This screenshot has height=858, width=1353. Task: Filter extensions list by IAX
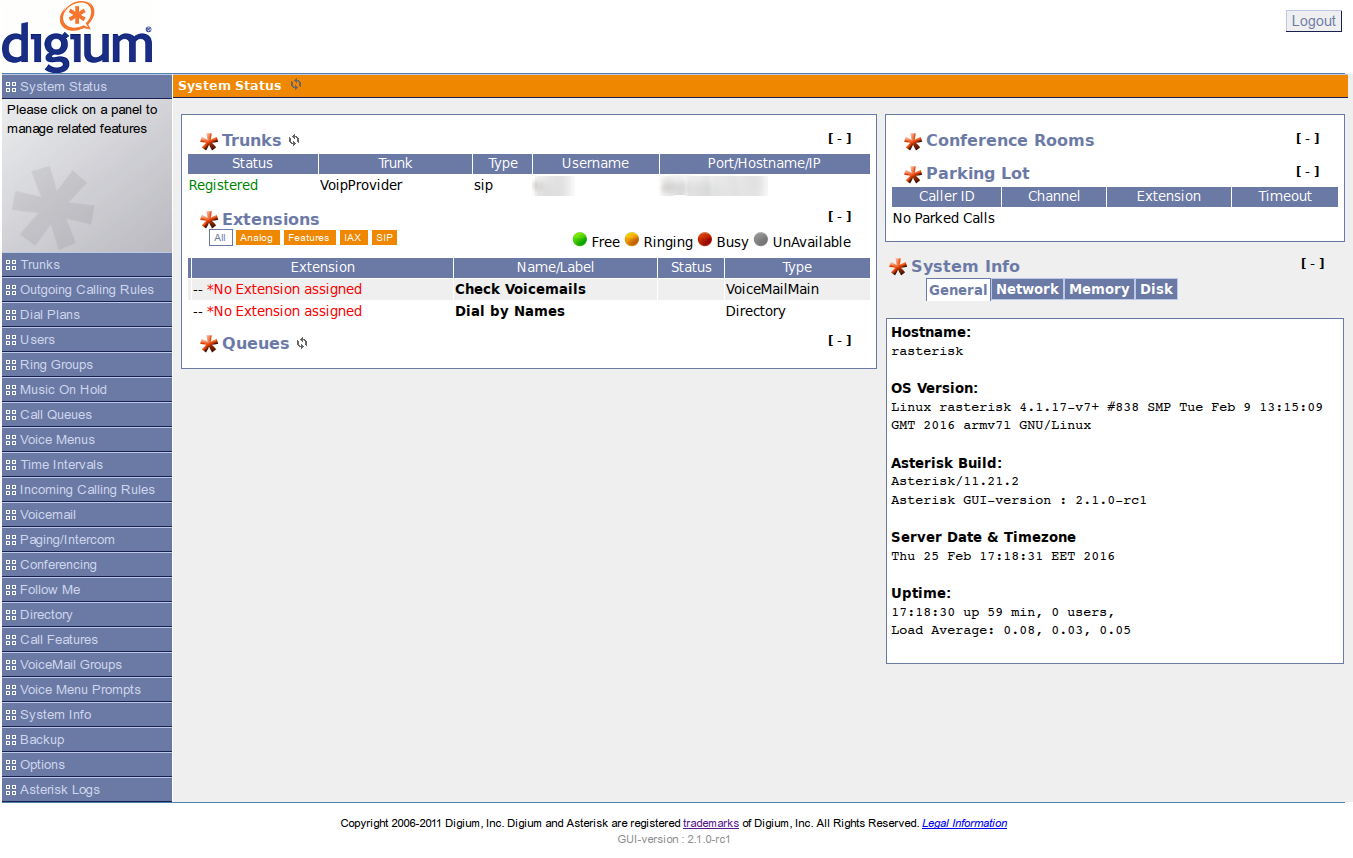(x=352, y=238)
